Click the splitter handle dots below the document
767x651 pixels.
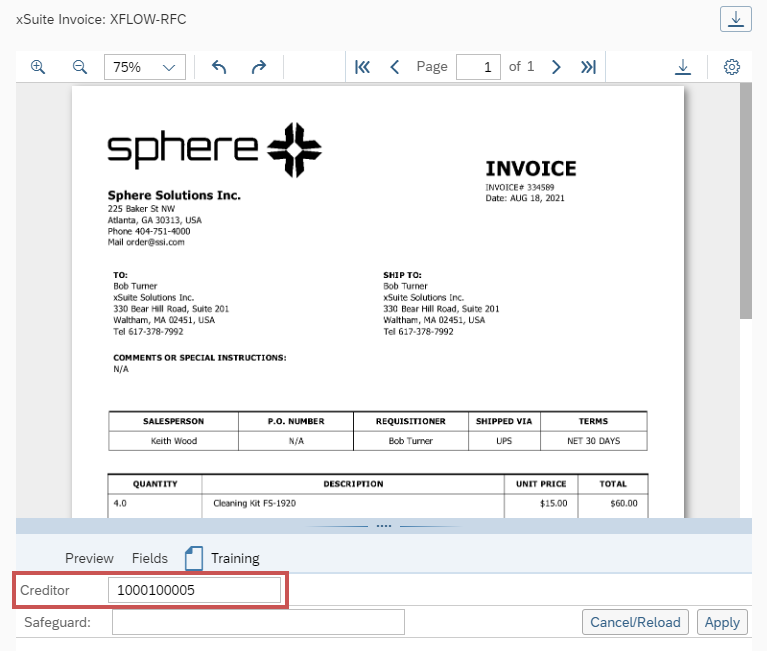point(384,526)
